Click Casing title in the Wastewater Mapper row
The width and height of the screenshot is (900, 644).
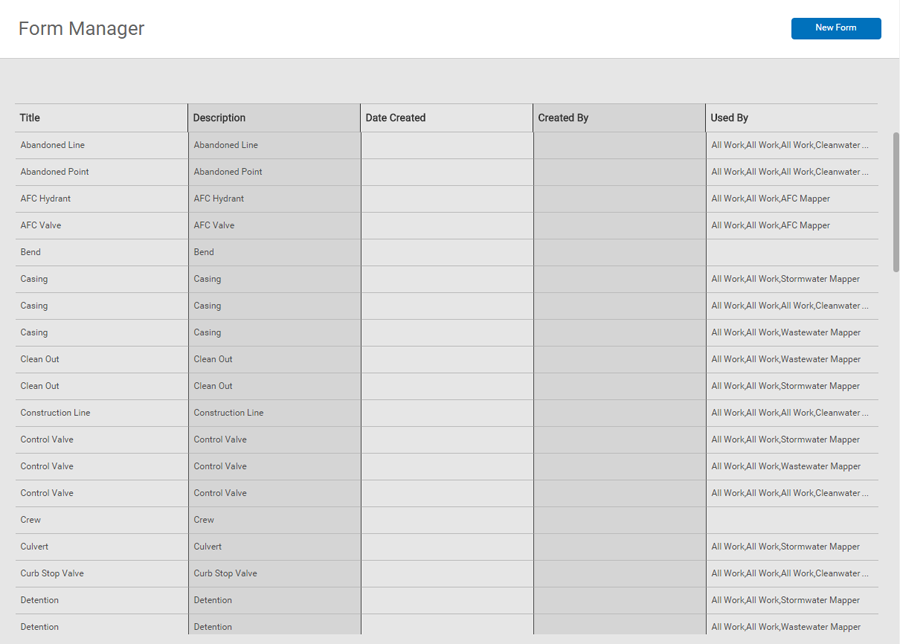coord(34,332)
